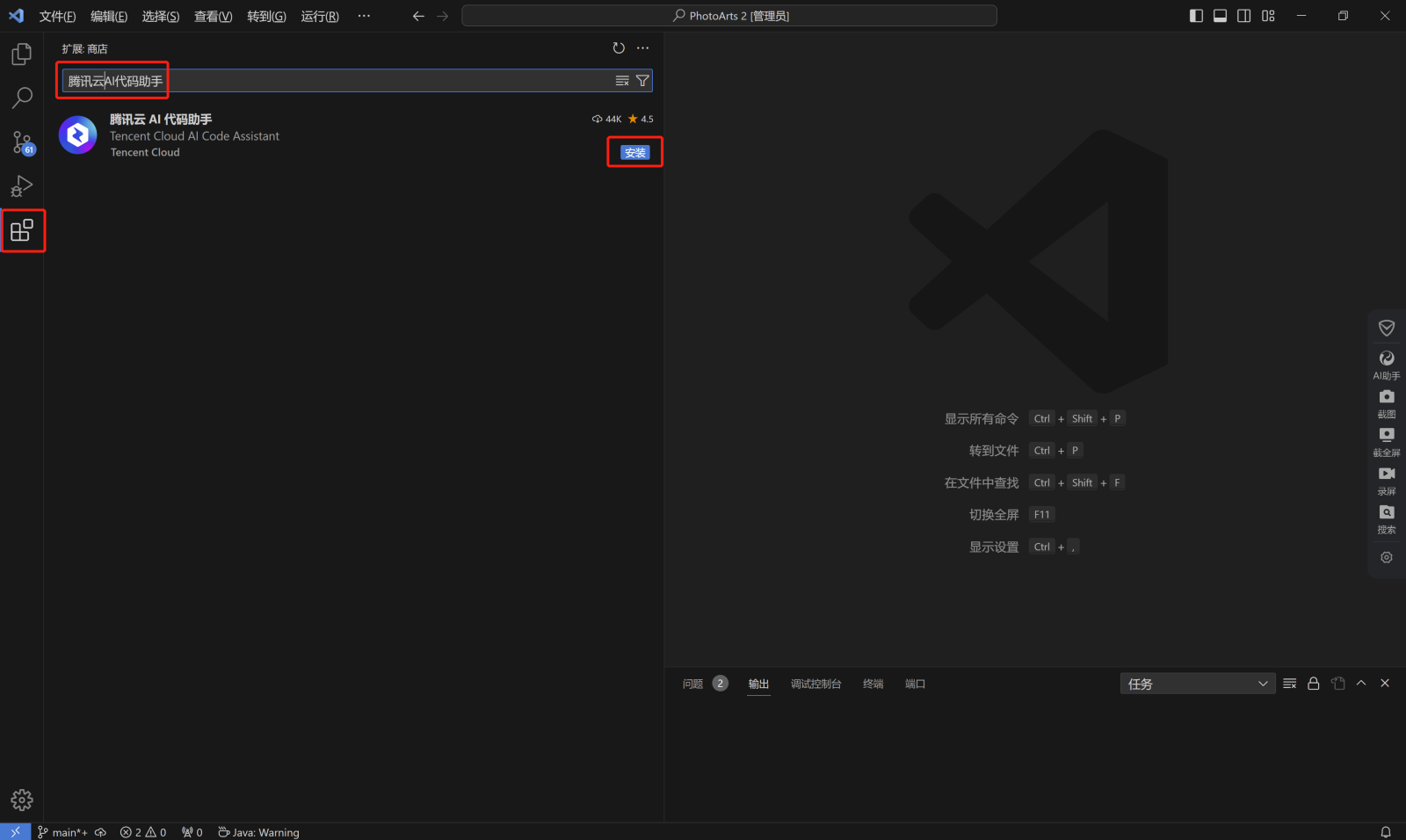Switch to the 端口 tab

tap(916, 684)
